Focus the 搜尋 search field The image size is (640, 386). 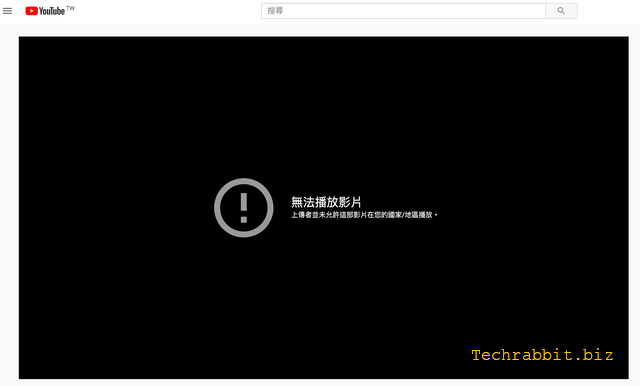click(x=403, y=11)
